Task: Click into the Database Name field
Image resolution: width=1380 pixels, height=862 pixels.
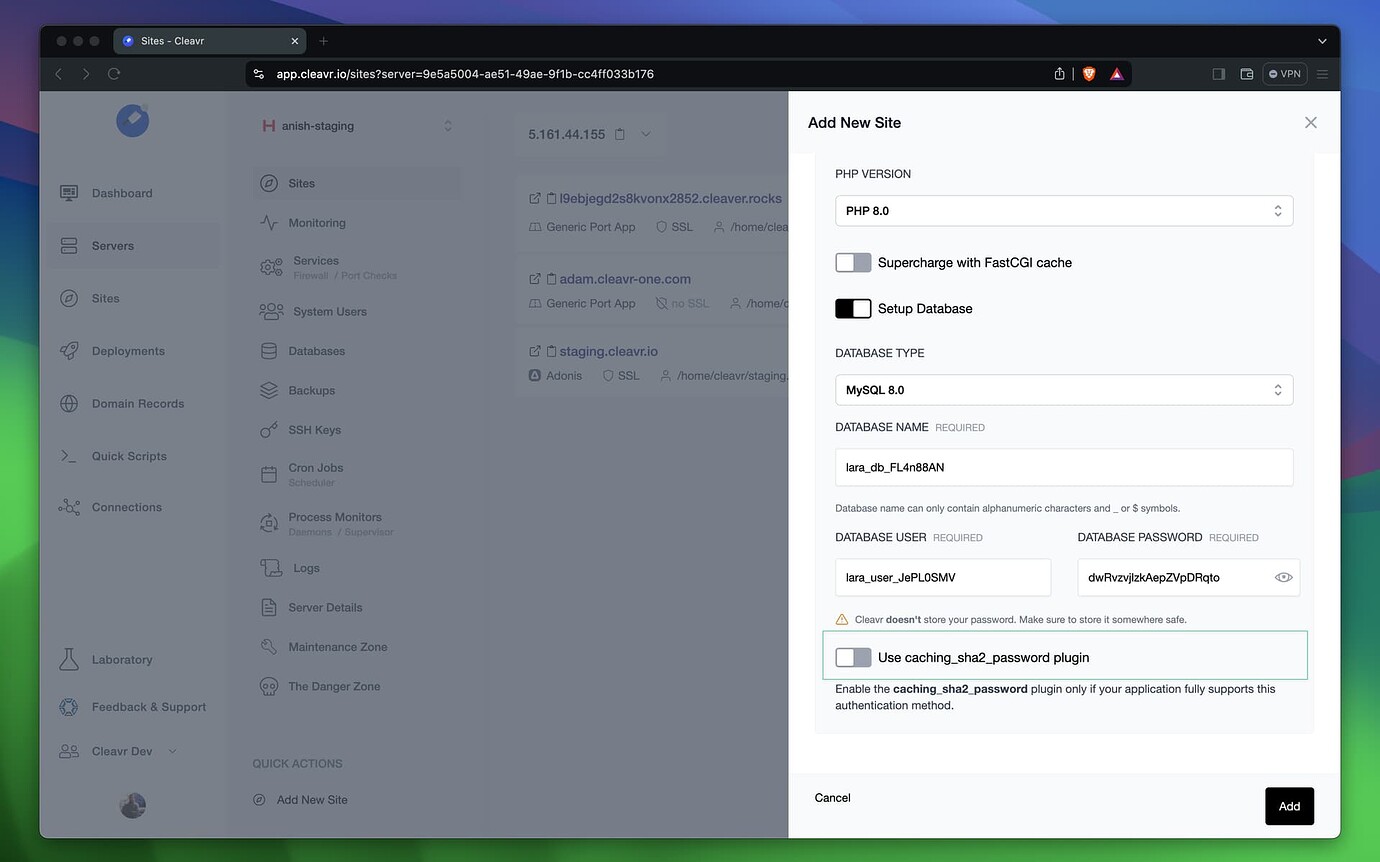Action: (x=1063, y=467)
